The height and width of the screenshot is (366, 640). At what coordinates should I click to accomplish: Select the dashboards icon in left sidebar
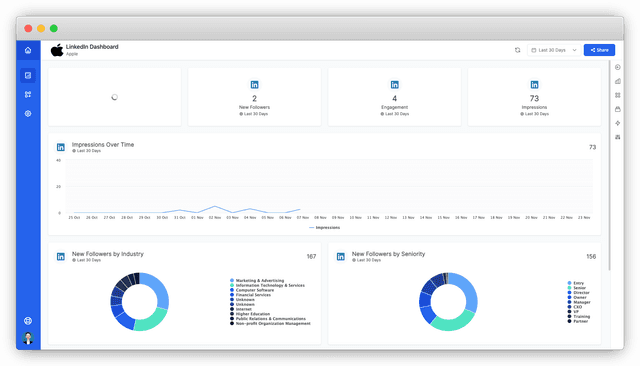tap(28, 75)
